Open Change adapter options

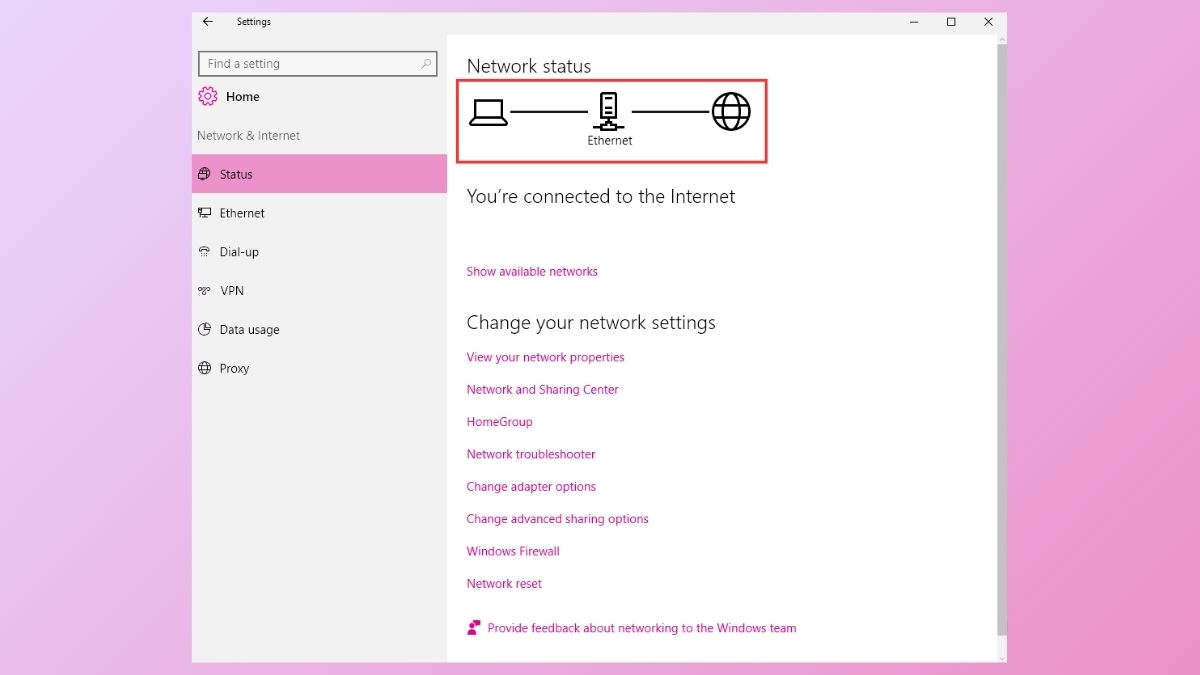531,487
